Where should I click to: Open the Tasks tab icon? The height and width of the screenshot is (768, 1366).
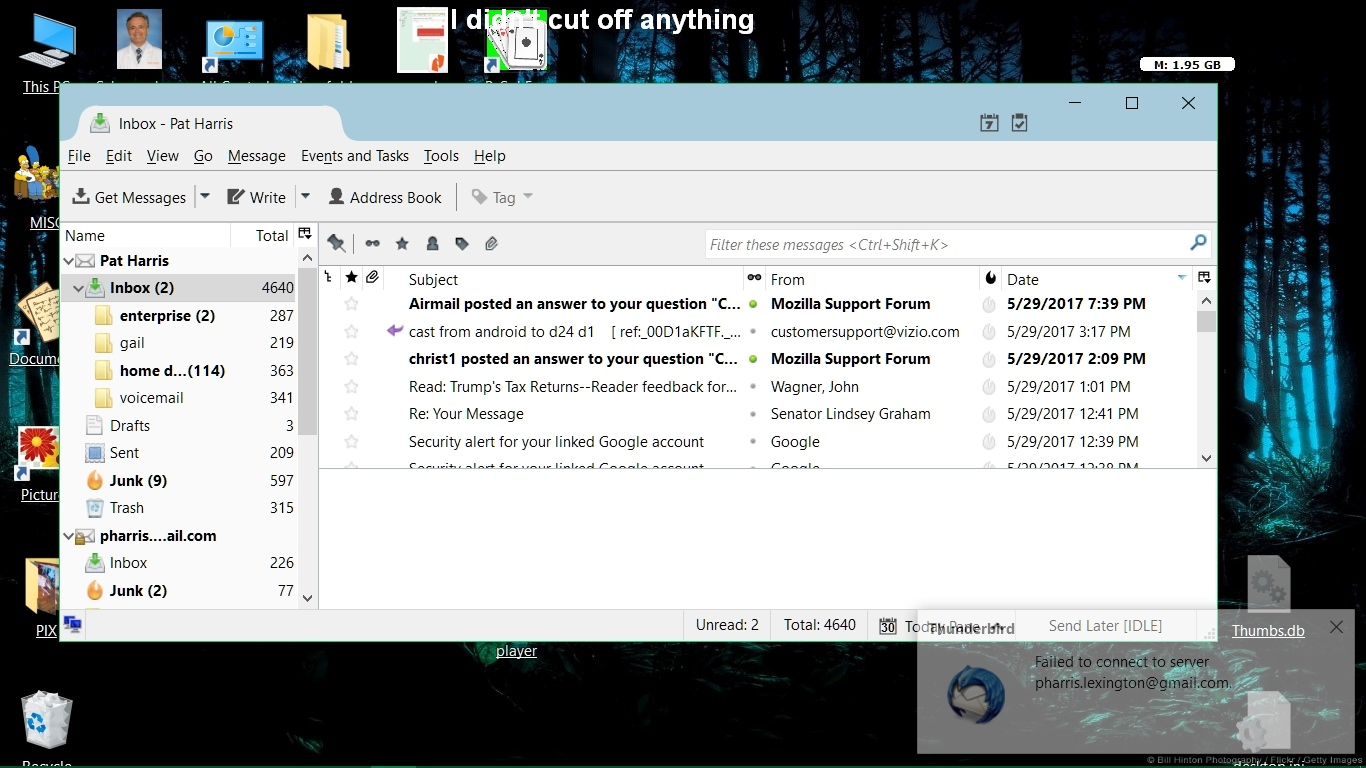click(x=1019, y=123)
